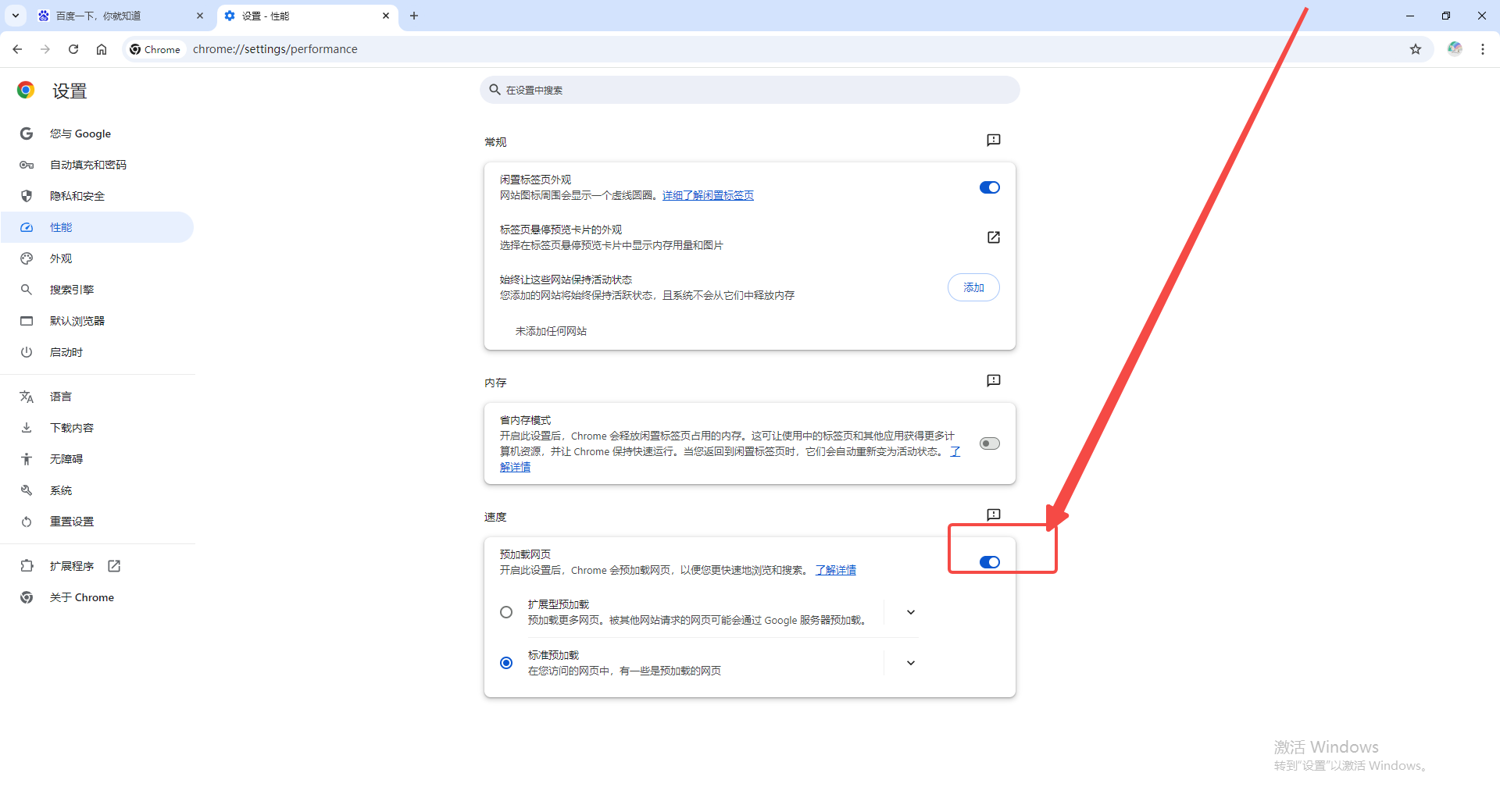Viewport: 1500px width, 812px height.
Task: Bookmark this page with the star icon
Action: click(1416, 49)
